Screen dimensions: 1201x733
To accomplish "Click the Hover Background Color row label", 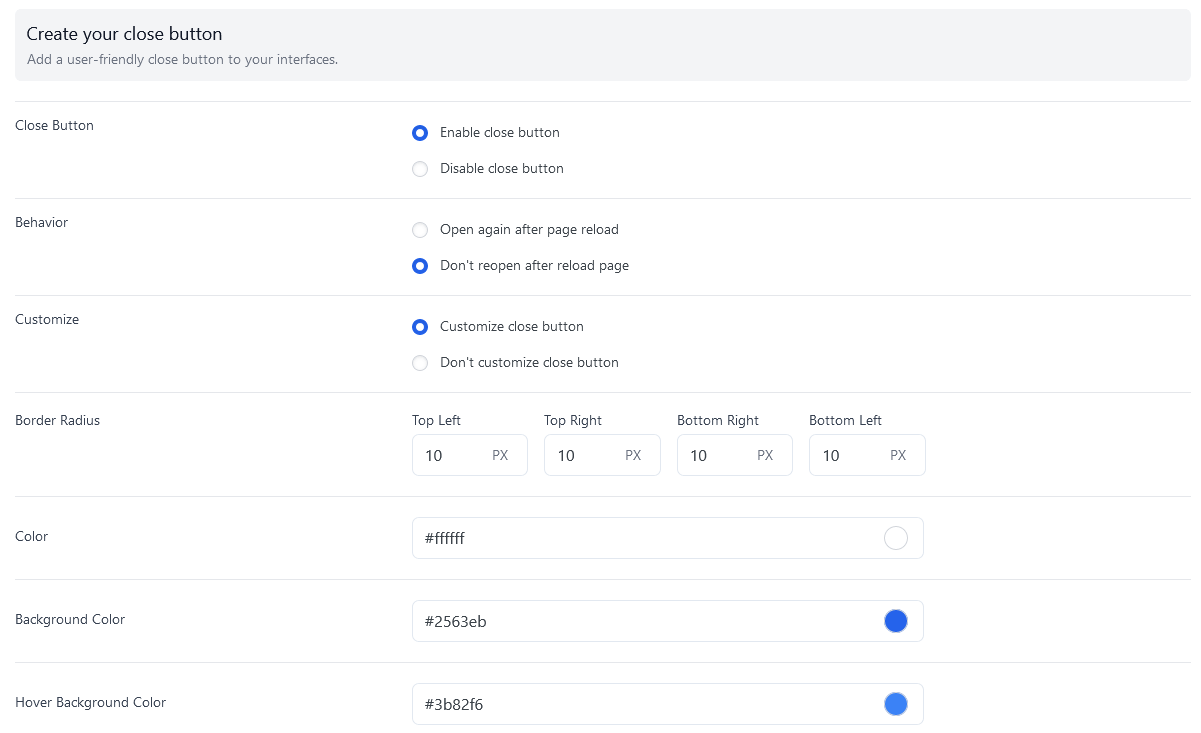I will pyautogui.click(x=91, y=703).
